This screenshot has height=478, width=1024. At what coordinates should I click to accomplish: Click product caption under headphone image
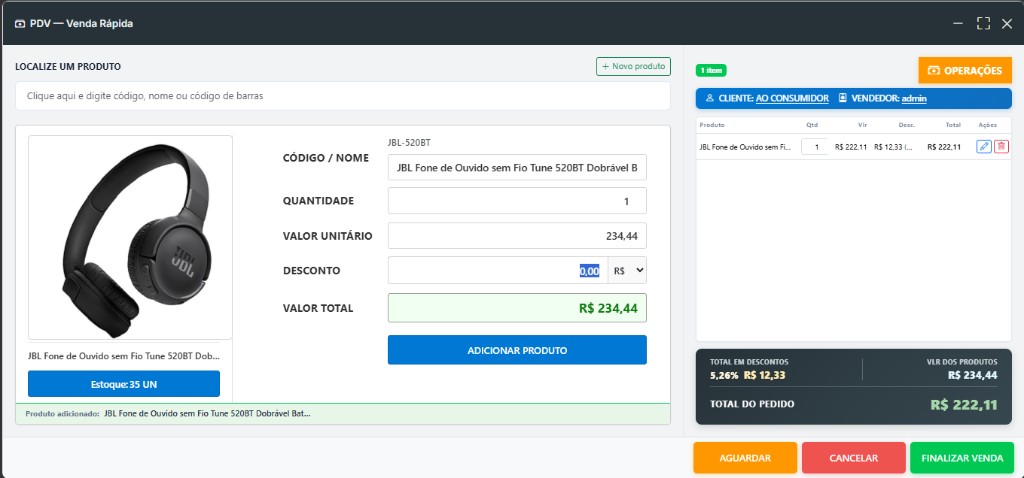(124, 357)
